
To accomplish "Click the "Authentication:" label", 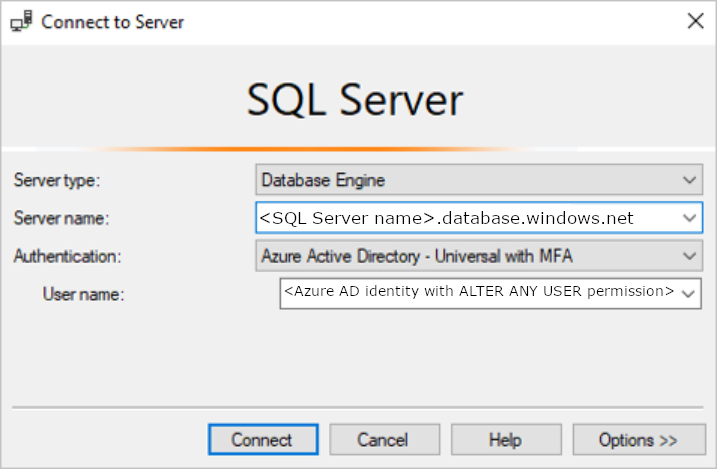I will click(x=67, y=256).
